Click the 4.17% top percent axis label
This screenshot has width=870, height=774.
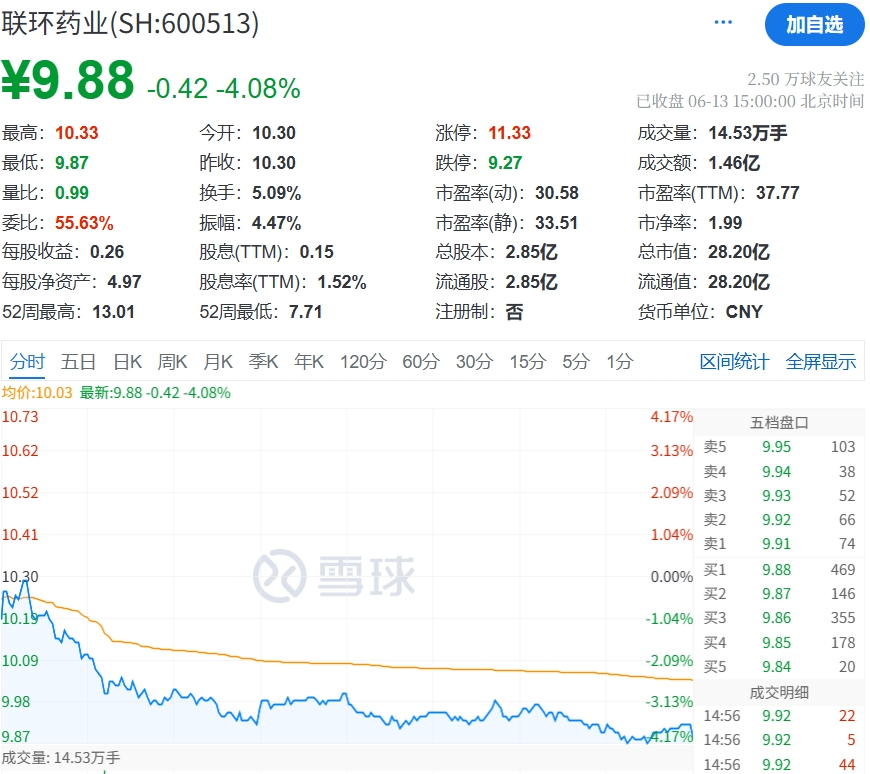671,417
